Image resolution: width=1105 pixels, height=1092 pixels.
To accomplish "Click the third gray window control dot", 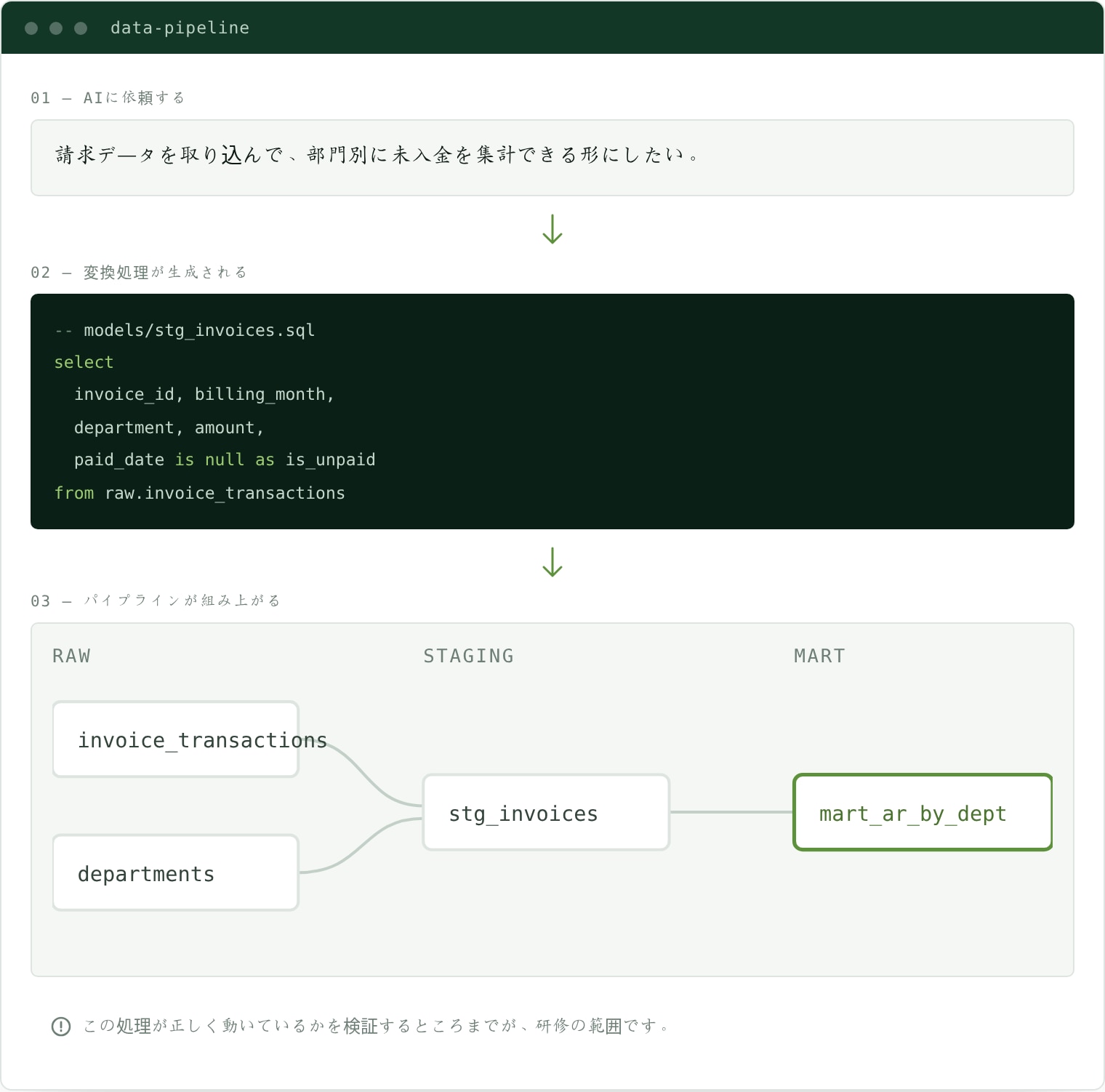I will [81, 28].
